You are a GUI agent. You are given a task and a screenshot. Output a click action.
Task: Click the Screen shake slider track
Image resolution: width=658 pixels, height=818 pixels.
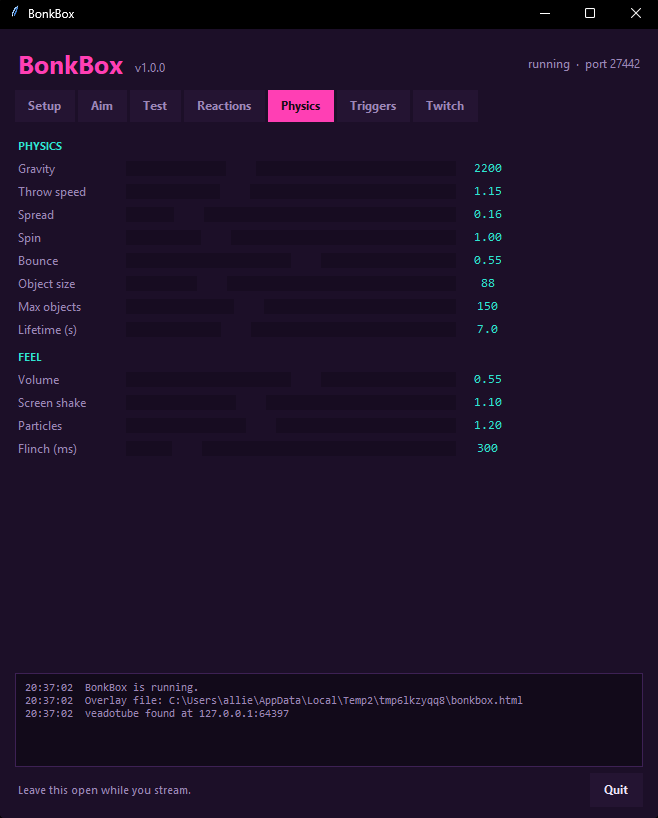[x=291, y=402]
